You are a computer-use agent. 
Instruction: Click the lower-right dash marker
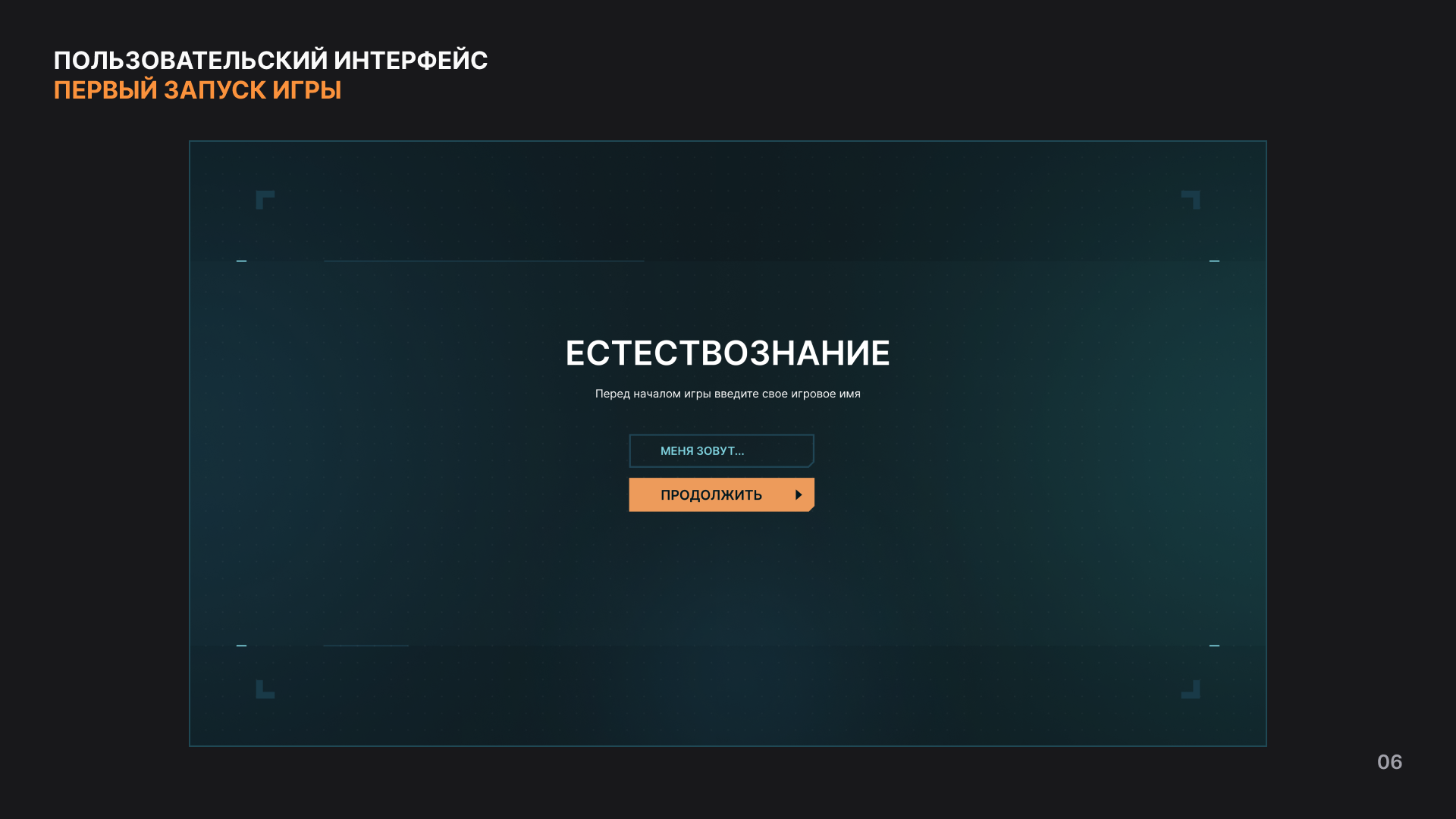coord(1214,645)
